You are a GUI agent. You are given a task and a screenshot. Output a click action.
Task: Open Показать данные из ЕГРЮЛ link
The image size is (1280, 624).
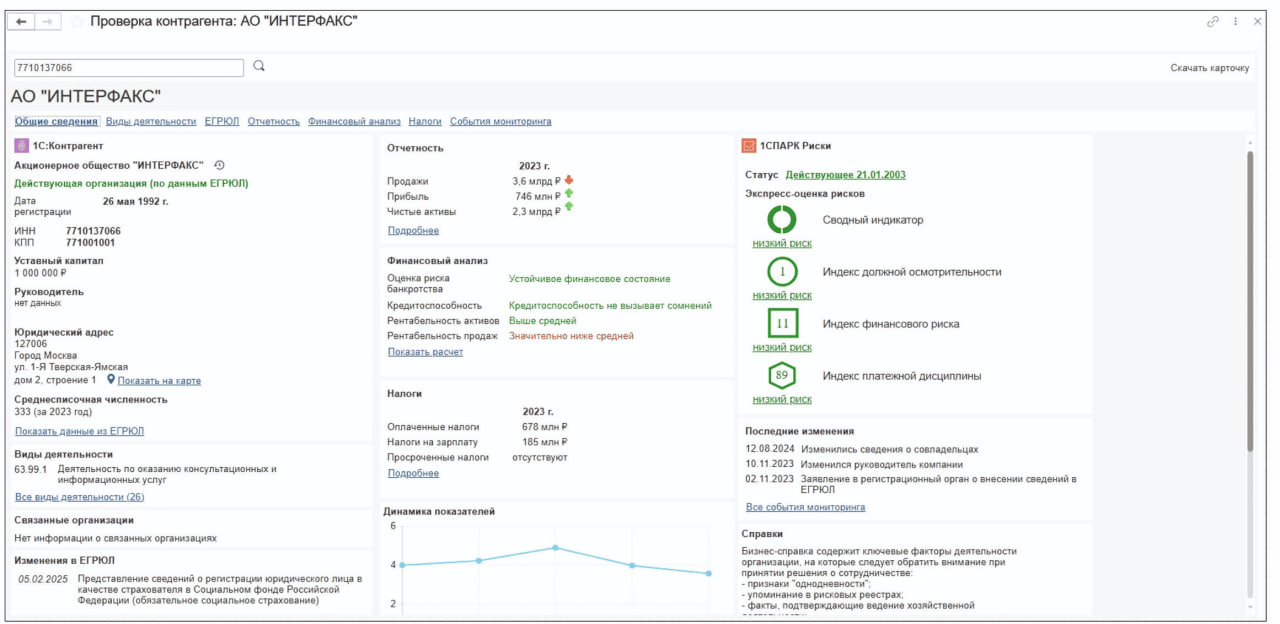click(x=79, y=431)
